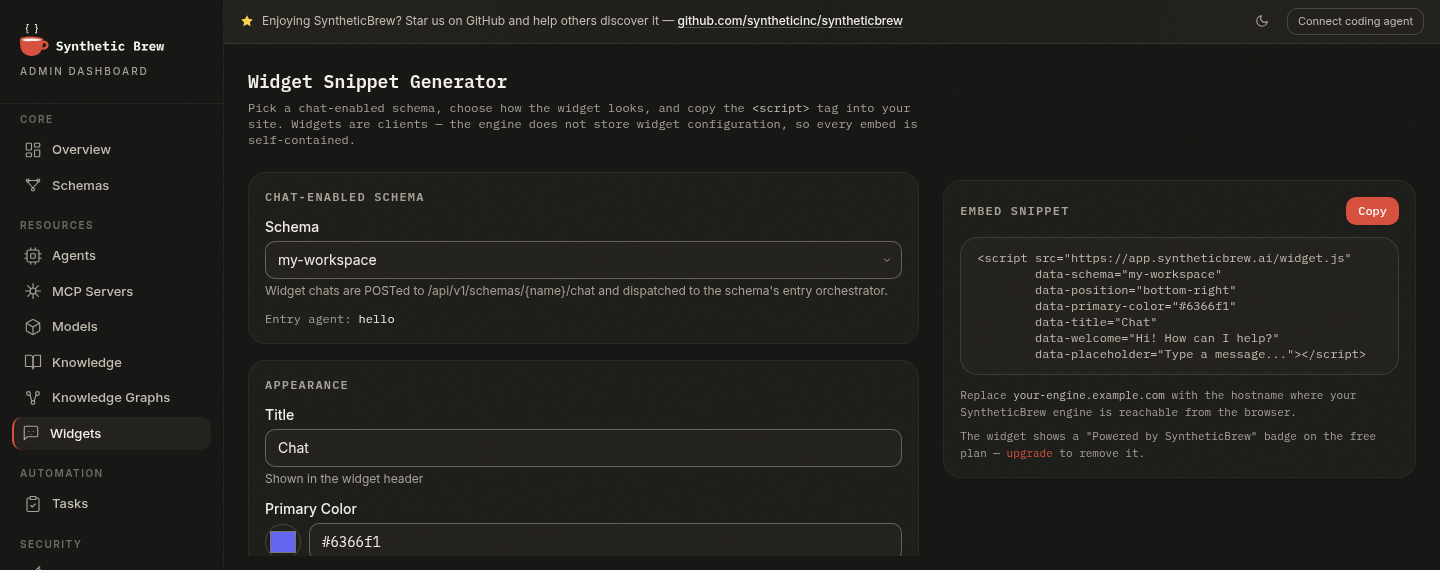Click the Synthetic Brew coffee cup logo
The image size is (1440, 570).
(33, 40)
